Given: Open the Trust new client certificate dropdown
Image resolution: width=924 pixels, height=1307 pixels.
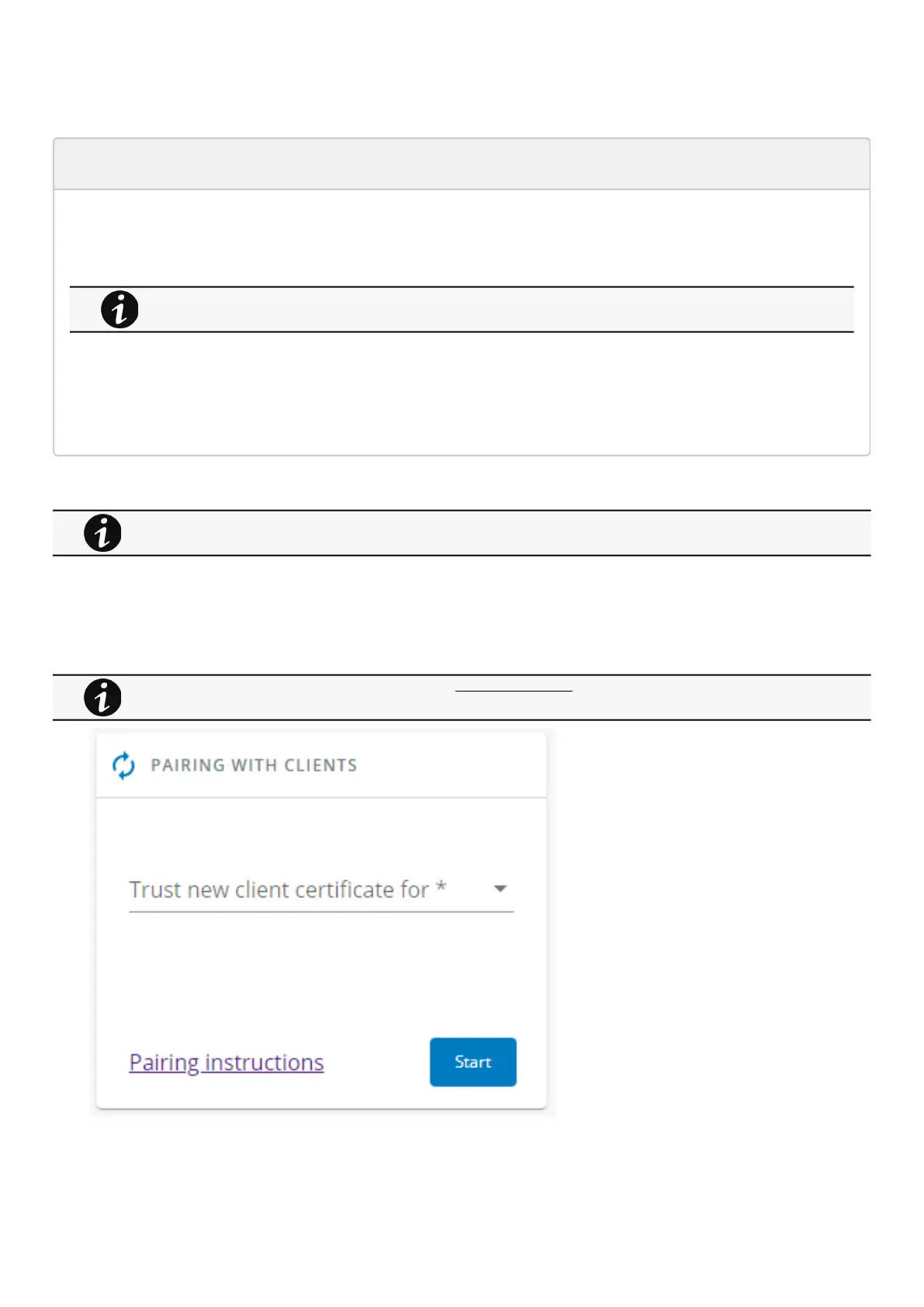Looking at the screenshot, I should tap(310, 889).
